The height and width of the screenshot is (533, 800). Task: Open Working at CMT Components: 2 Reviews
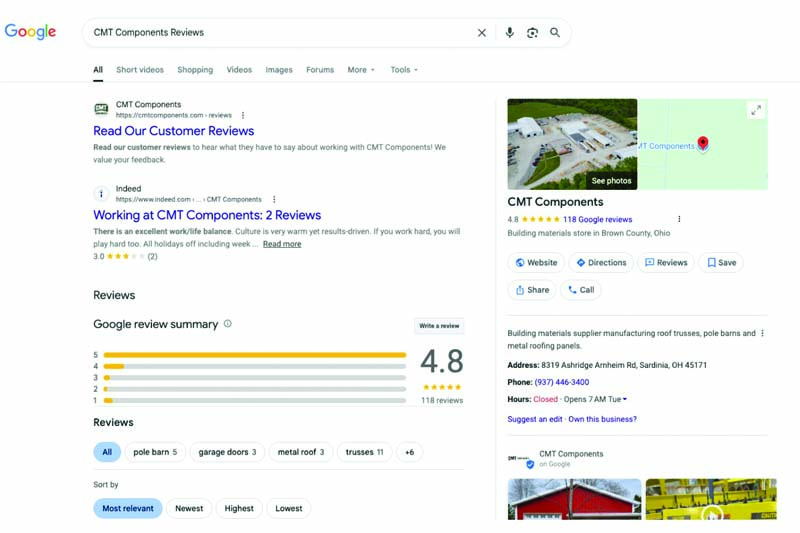(x=207, y=215)
